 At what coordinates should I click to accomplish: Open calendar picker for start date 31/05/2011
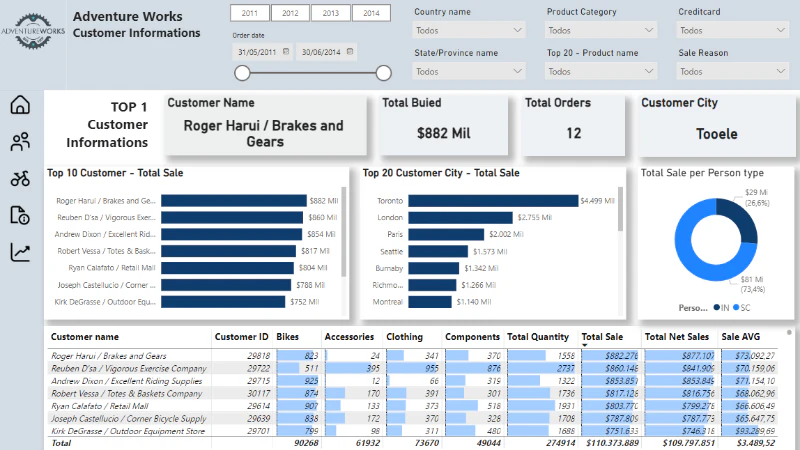pyautogui.click(x=286, y=52)
